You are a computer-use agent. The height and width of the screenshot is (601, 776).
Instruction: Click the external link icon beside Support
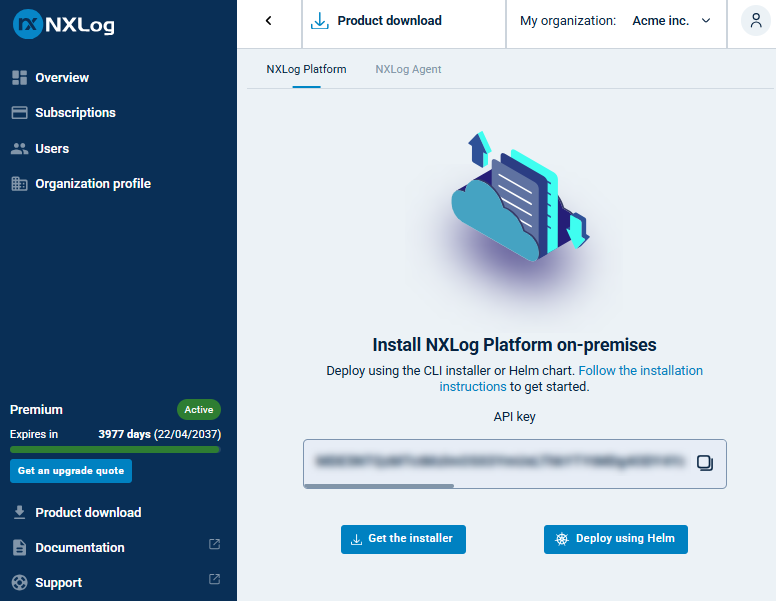tap(214, 579)
